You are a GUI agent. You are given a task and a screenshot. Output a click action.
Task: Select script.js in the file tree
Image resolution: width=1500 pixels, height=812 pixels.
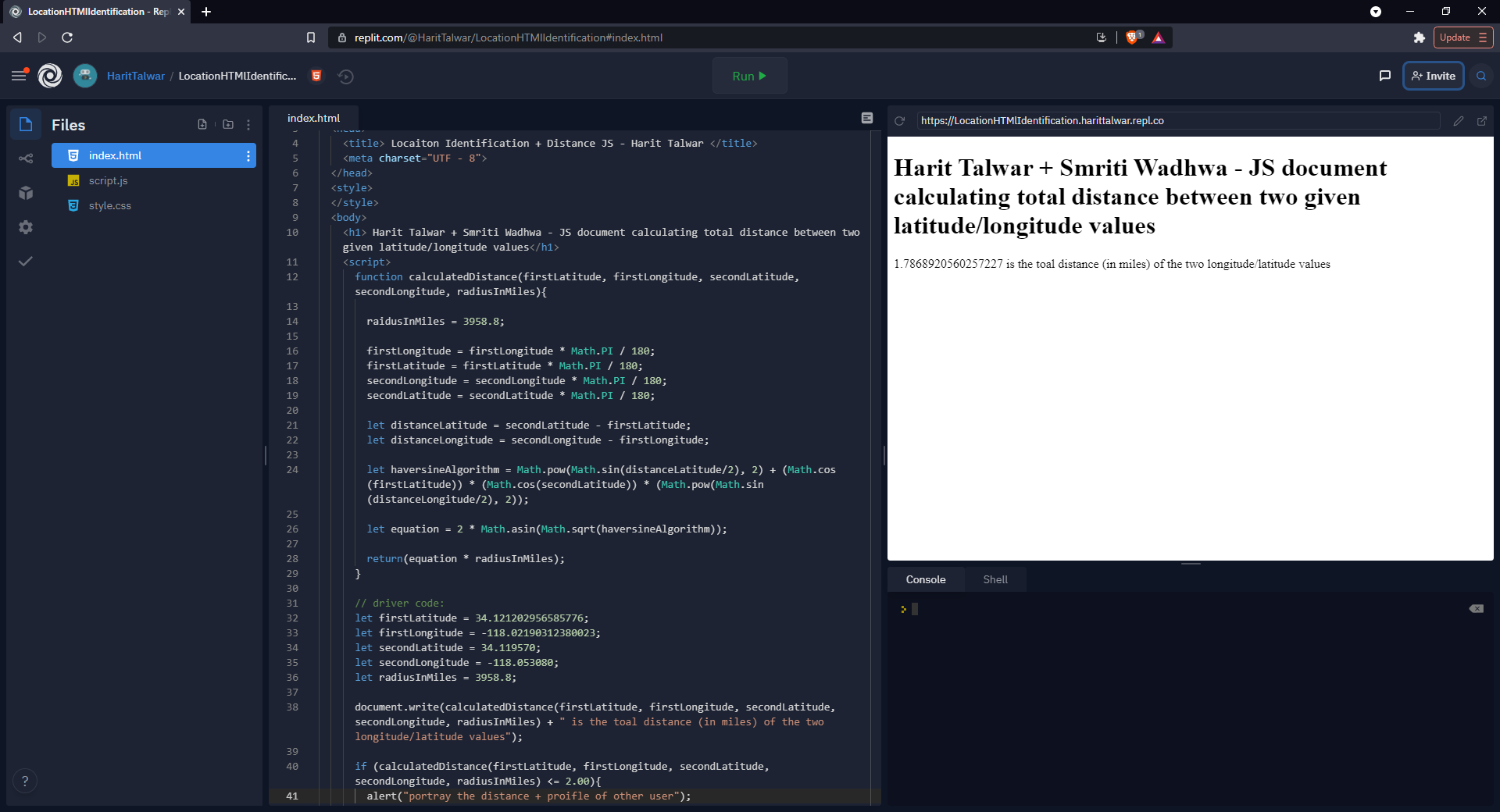click(108, 180)
